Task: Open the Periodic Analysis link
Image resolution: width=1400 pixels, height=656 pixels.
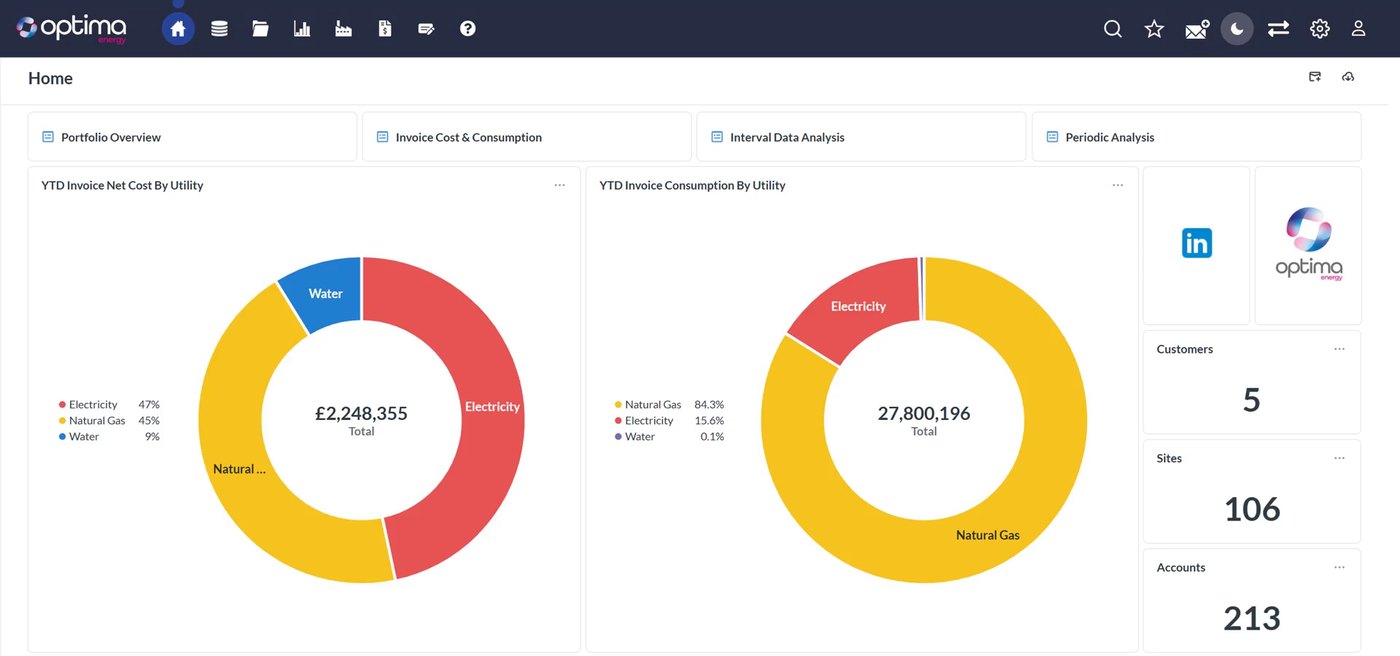Action: (1196, 137)
